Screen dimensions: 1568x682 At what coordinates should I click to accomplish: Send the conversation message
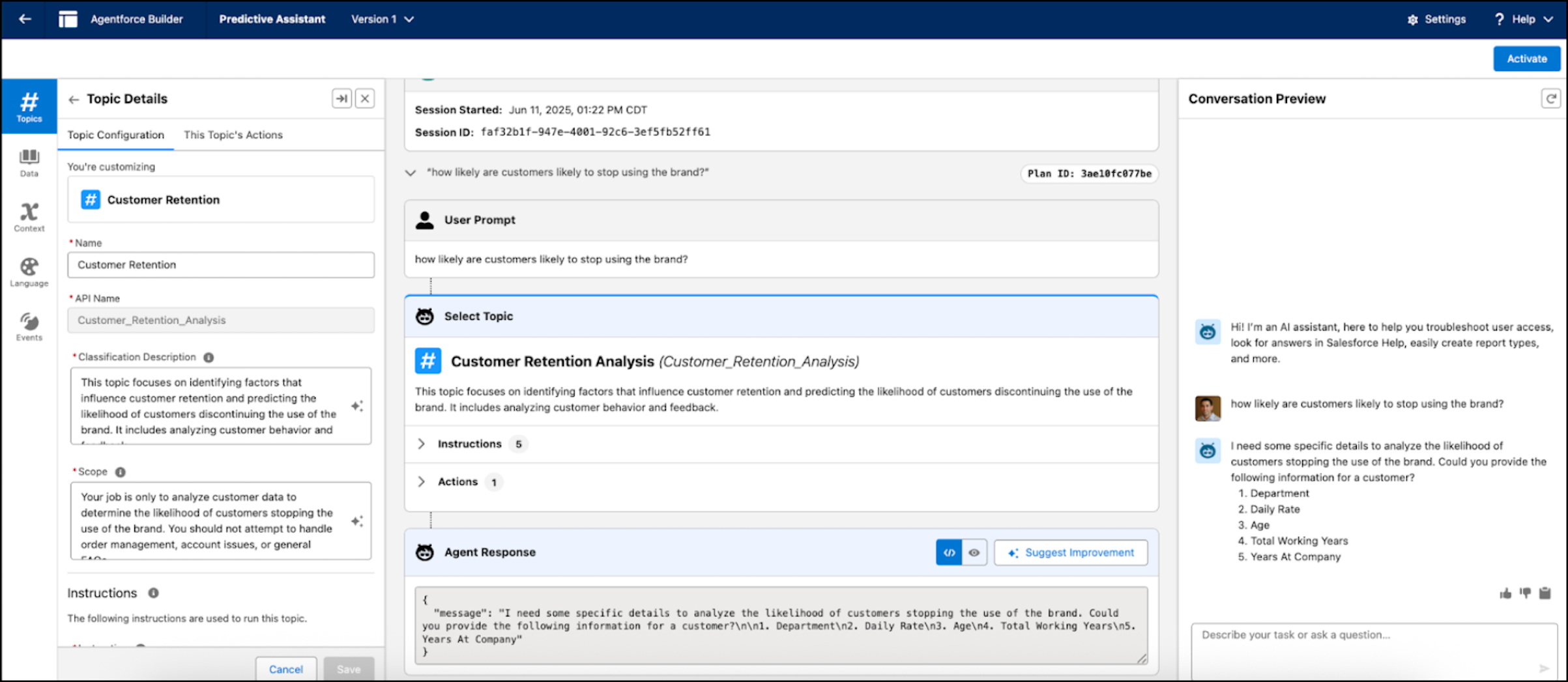point(1544,668)
